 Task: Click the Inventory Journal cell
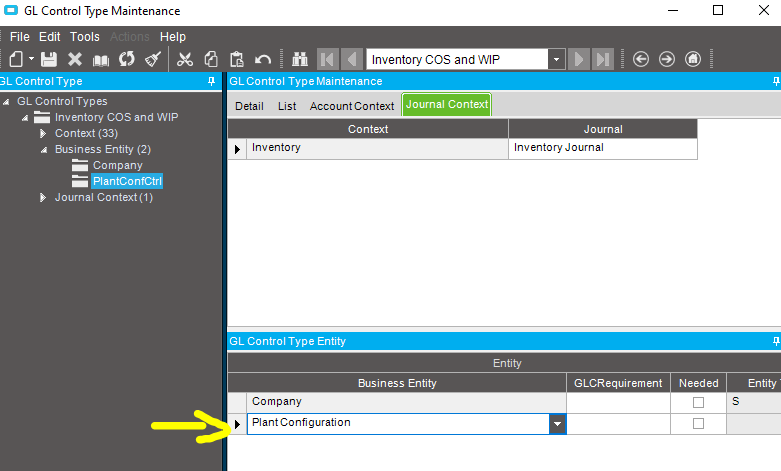[x=603, y=148]
